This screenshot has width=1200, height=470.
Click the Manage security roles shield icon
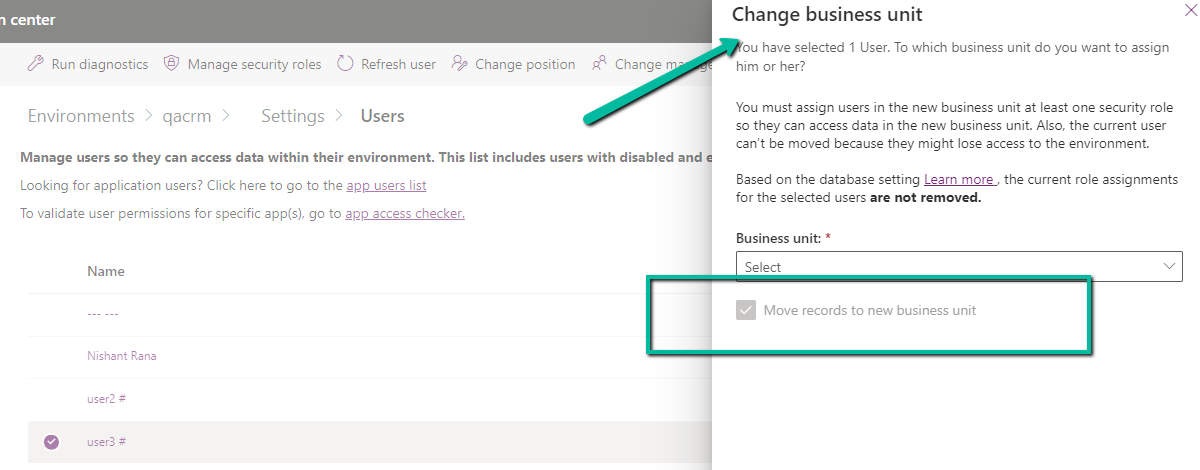(x=171, y=64)
